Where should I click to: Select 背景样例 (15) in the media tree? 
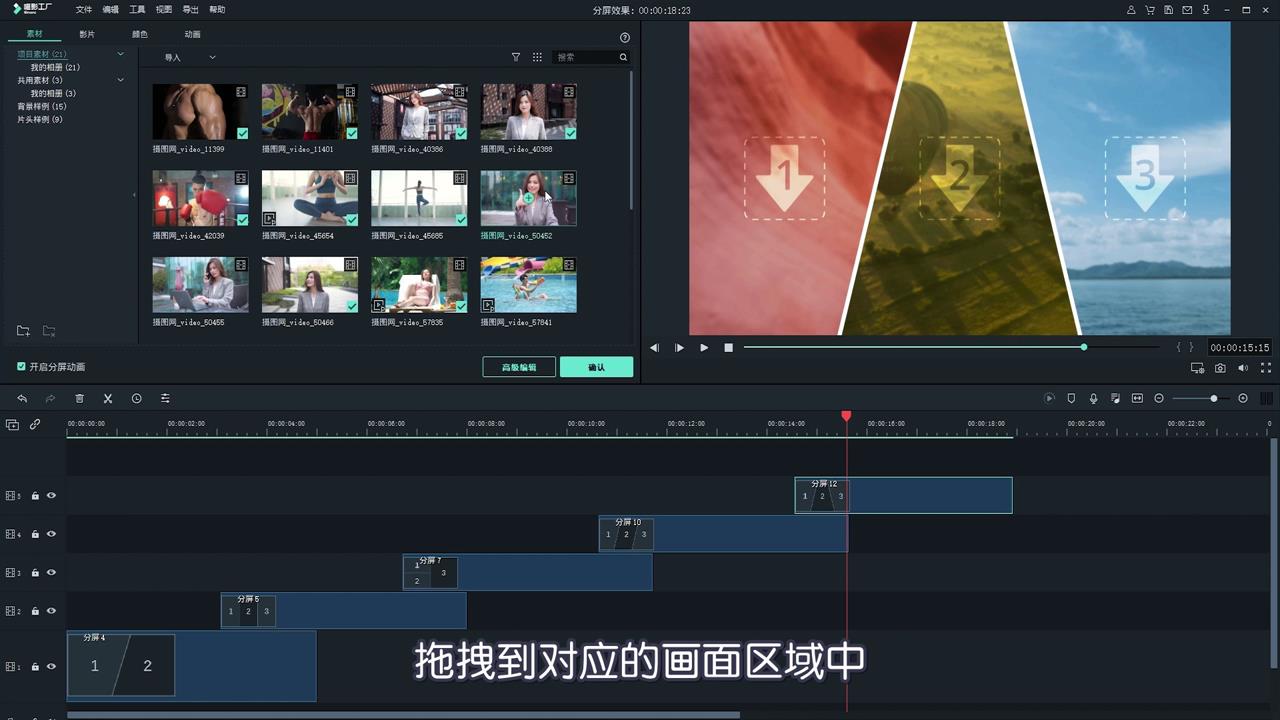tap(42, 106)
